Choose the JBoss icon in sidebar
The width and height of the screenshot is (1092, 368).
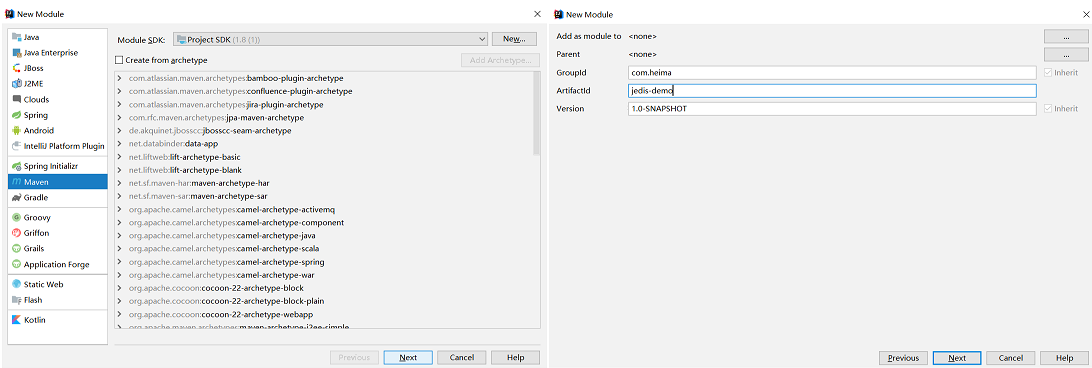17,68
